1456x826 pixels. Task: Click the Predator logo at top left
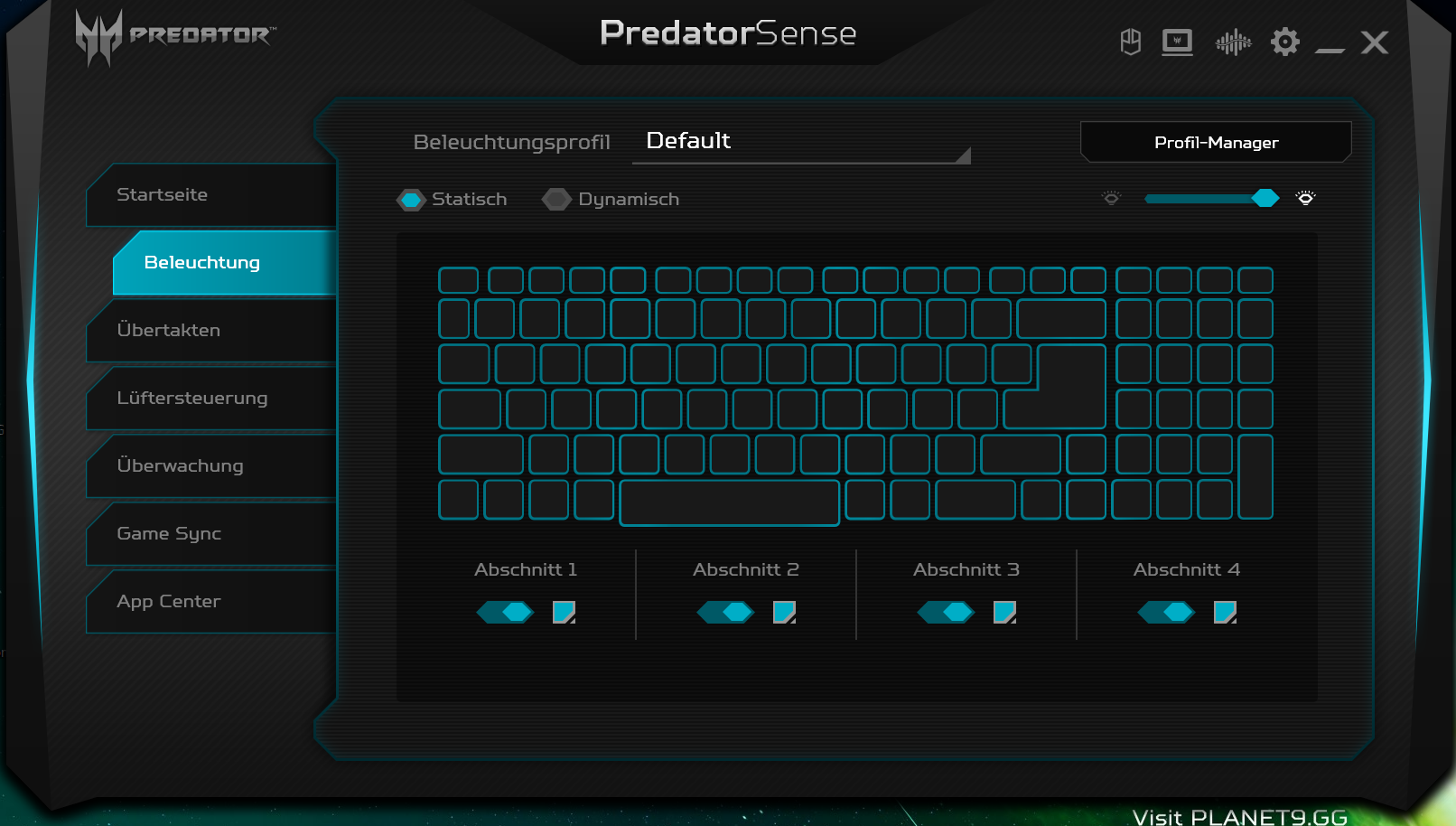point(175,37)
